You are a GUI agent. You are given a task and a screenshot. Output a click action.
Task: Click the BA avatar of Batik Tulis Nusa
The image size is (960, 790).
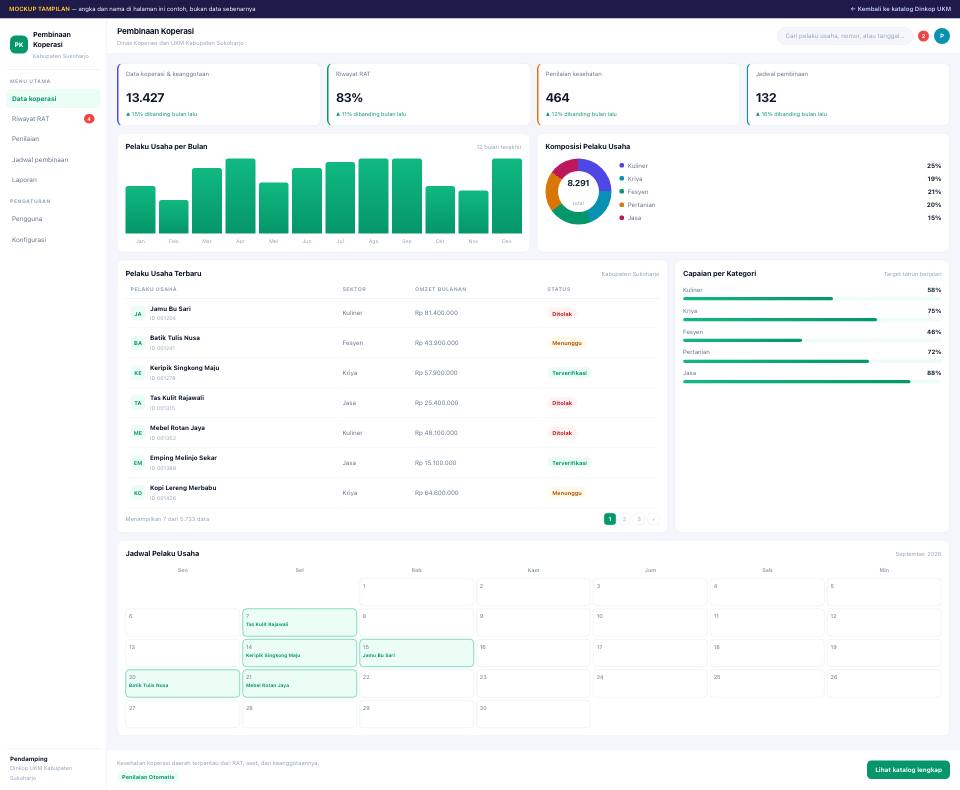[x=138, y=343]
